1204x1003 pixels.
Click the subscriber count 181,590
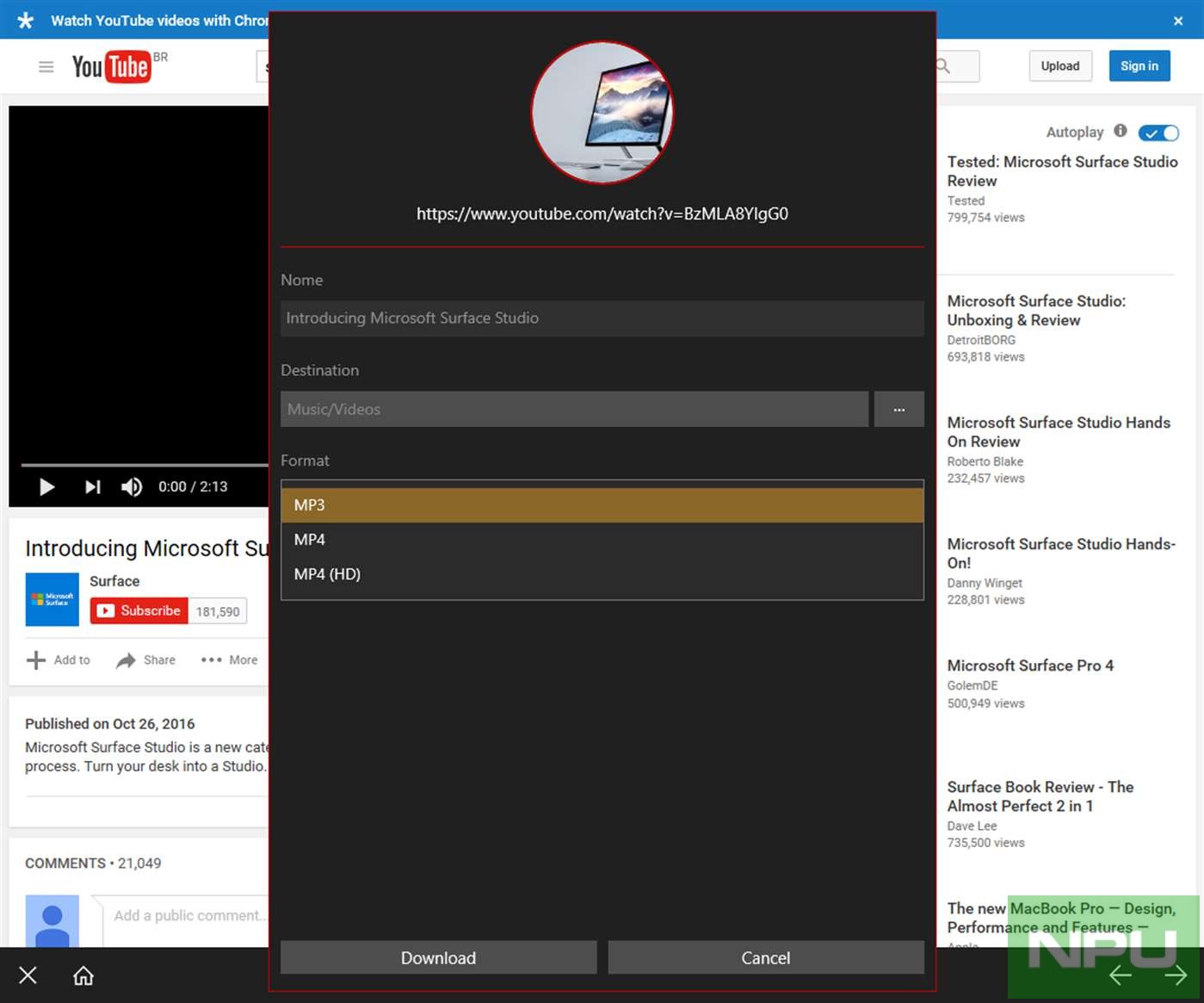pyautogui.click(x=218, y=611)
